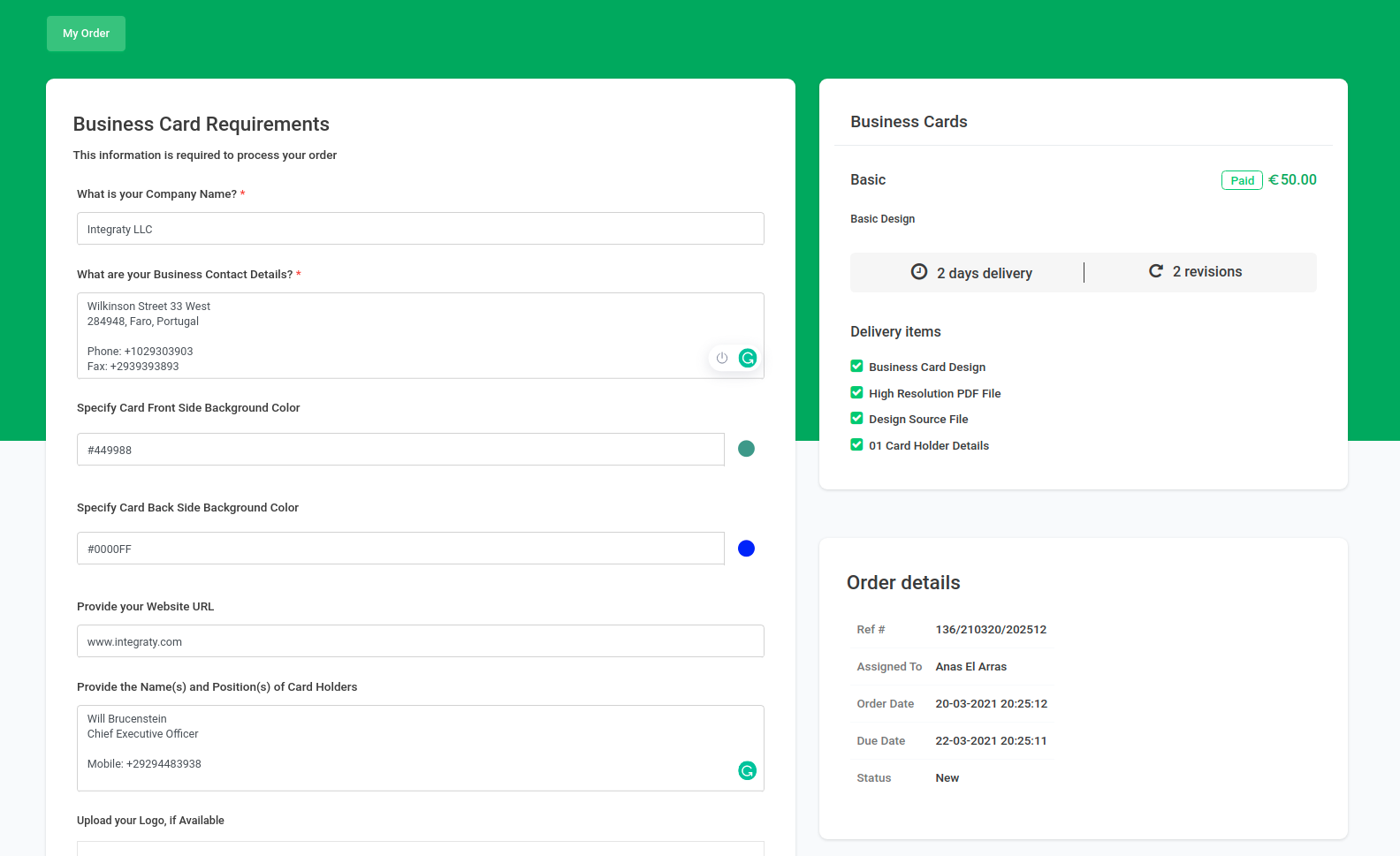Click the due date 22-03-2021 20:25:11
This screenshot has height=856, width=1400.
click(x=992, y=741)
